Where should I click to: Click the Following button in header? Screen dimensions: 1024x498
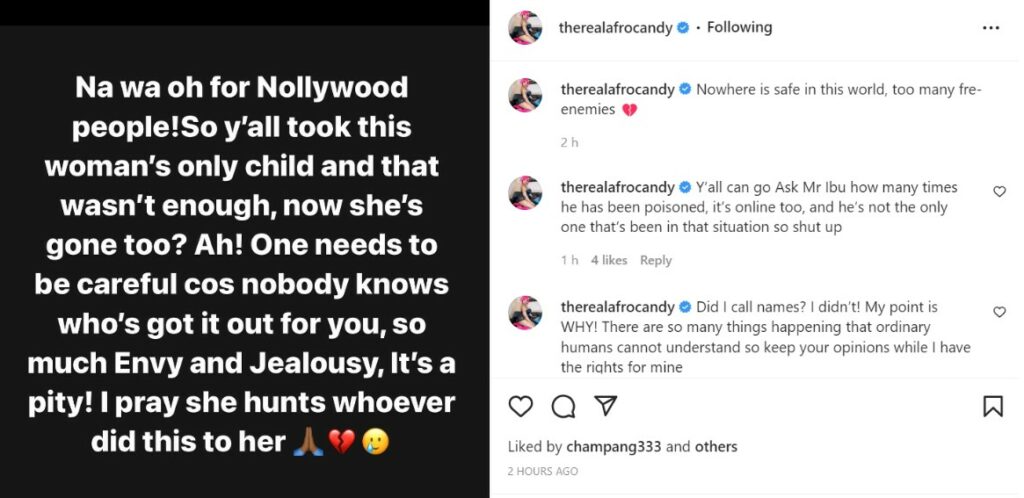coord(739,28)
